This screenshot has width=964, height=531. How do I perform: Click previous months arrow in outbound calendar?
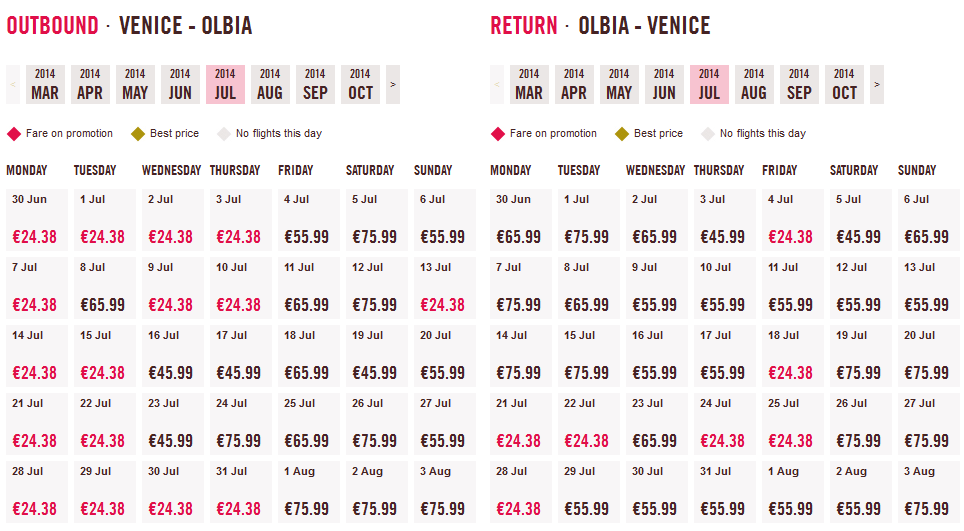coord(13,85)
